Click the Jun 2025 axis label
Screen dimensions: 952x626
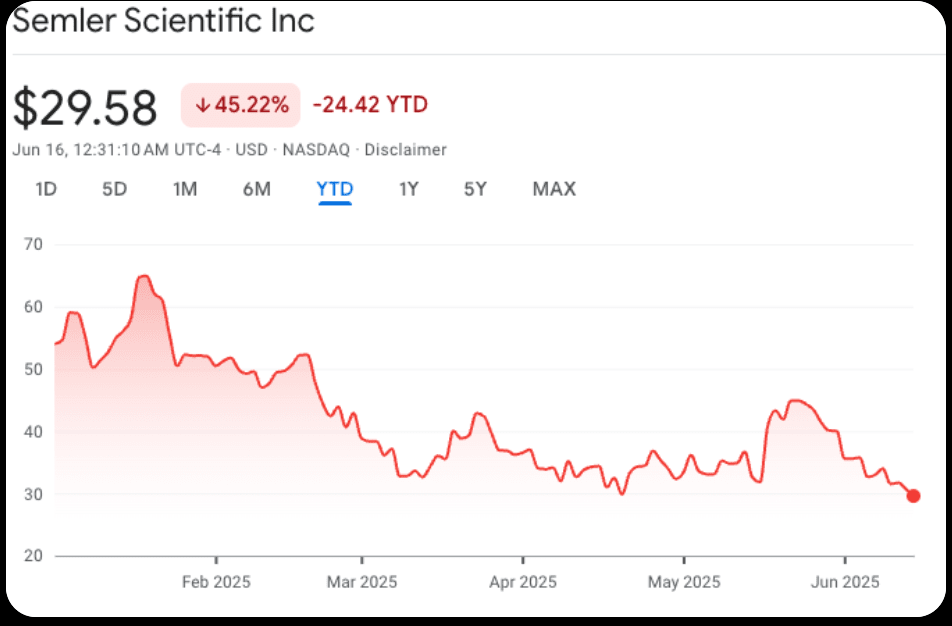point(845,582)
